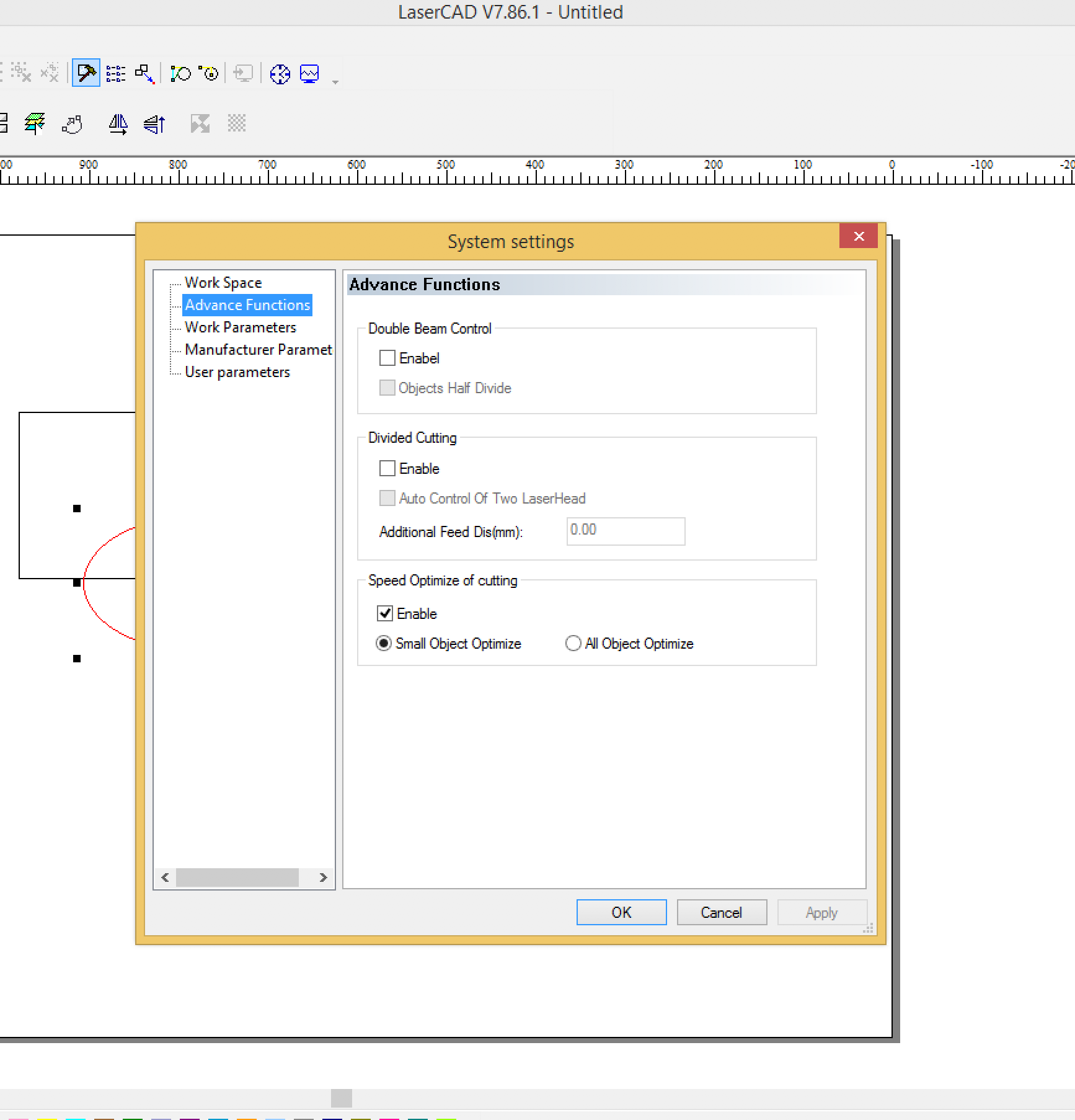Click the hammer System Settings toolbar icon

pos(86,74)
